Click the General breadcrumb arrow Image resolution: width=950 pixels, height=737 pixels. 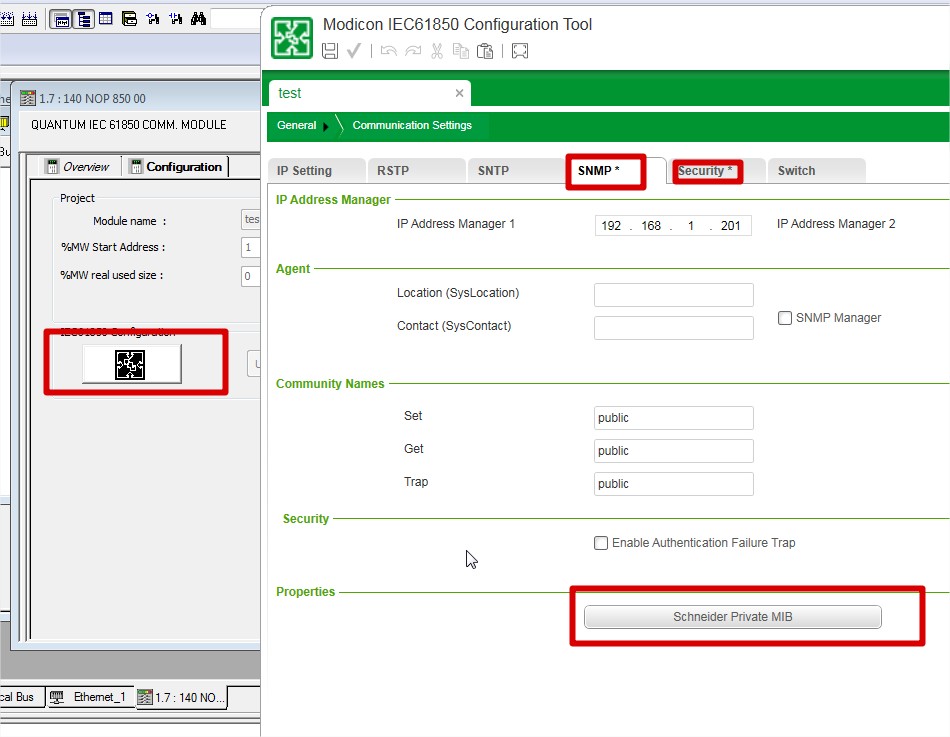[326, 126]
